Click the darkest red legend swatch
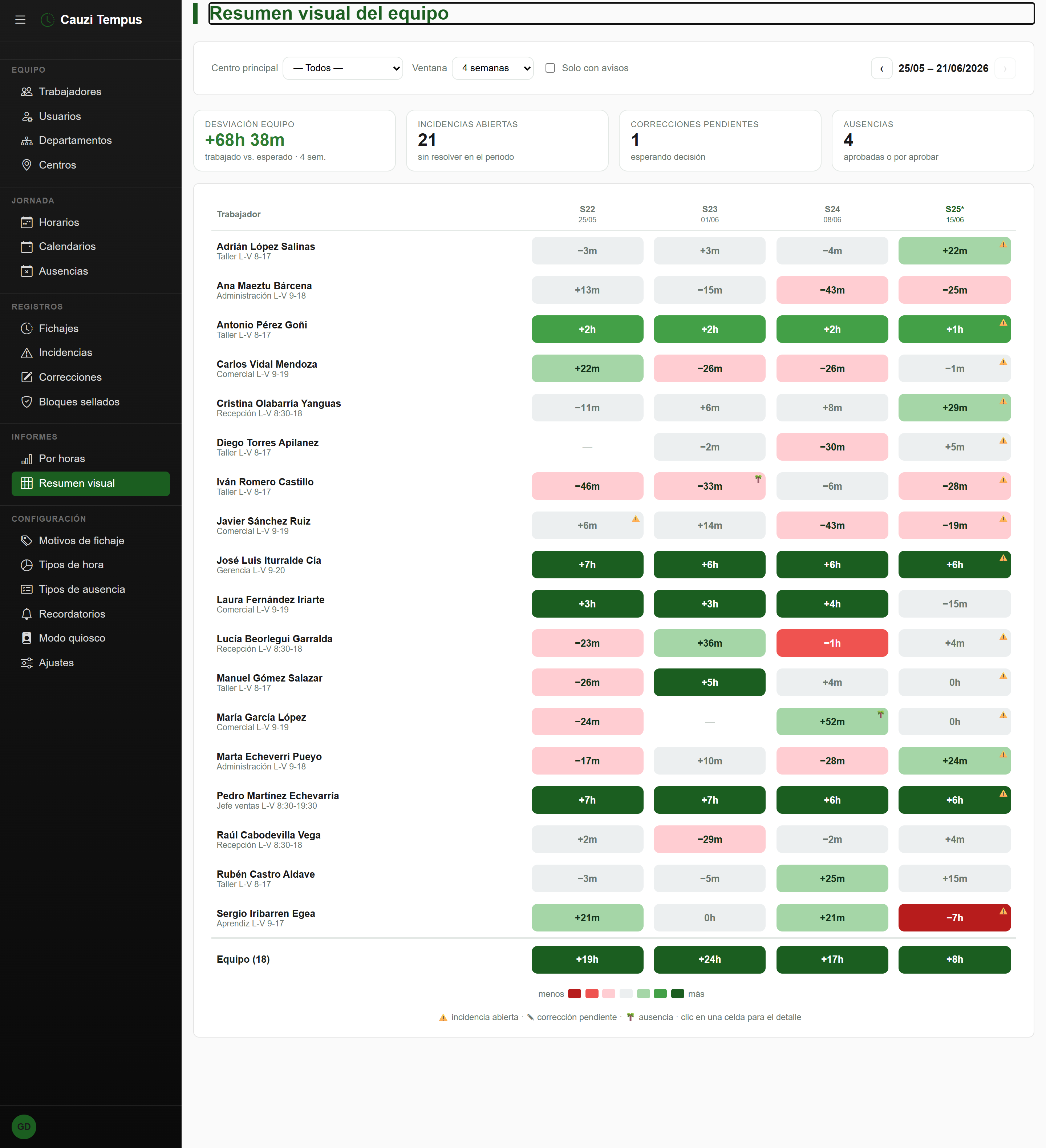Viewport: 1046px width, 1148px height. 574,994
